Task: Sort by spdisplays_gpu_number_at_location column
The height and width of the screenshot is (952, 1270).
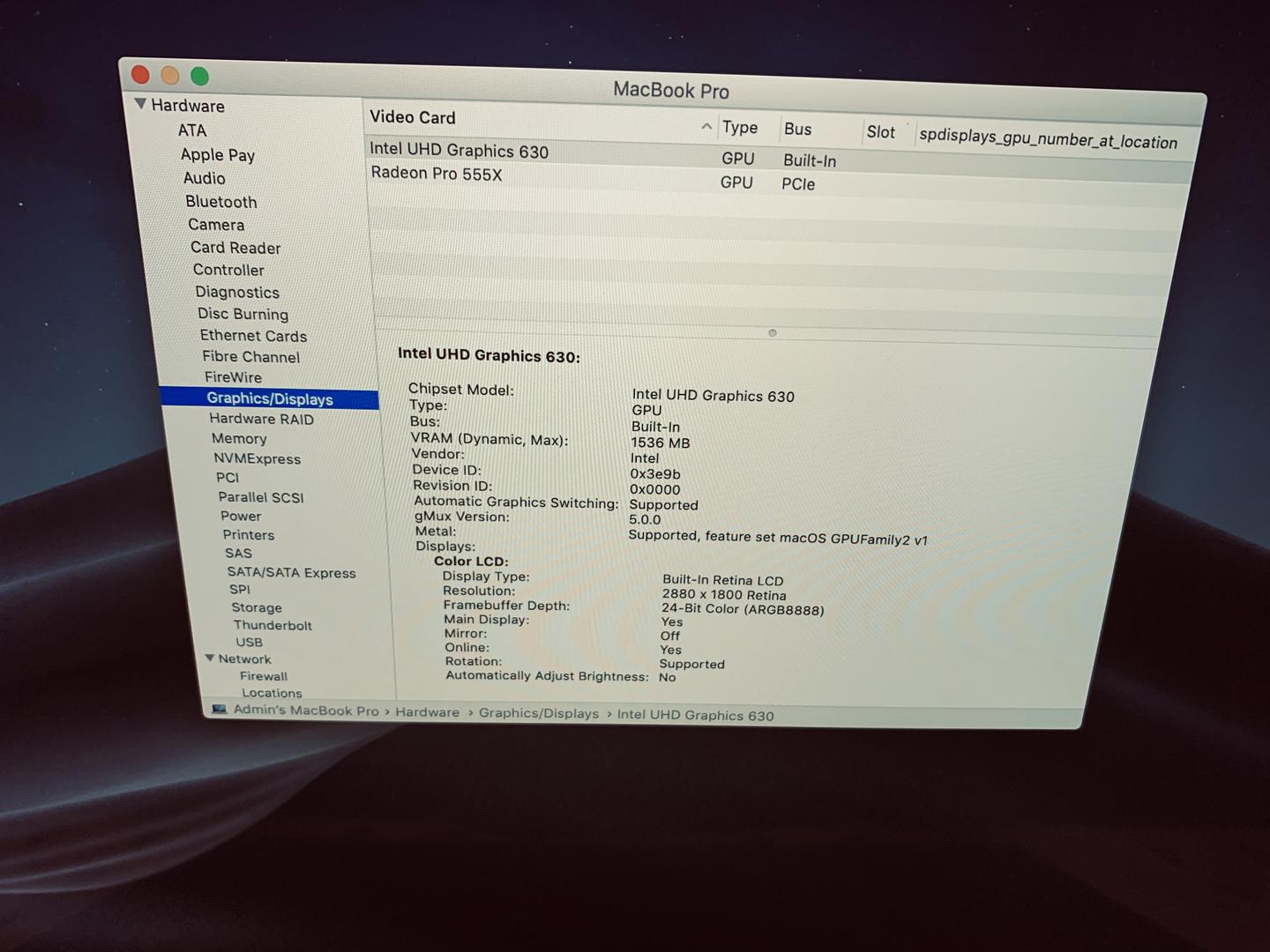Action: [1048, 138]
